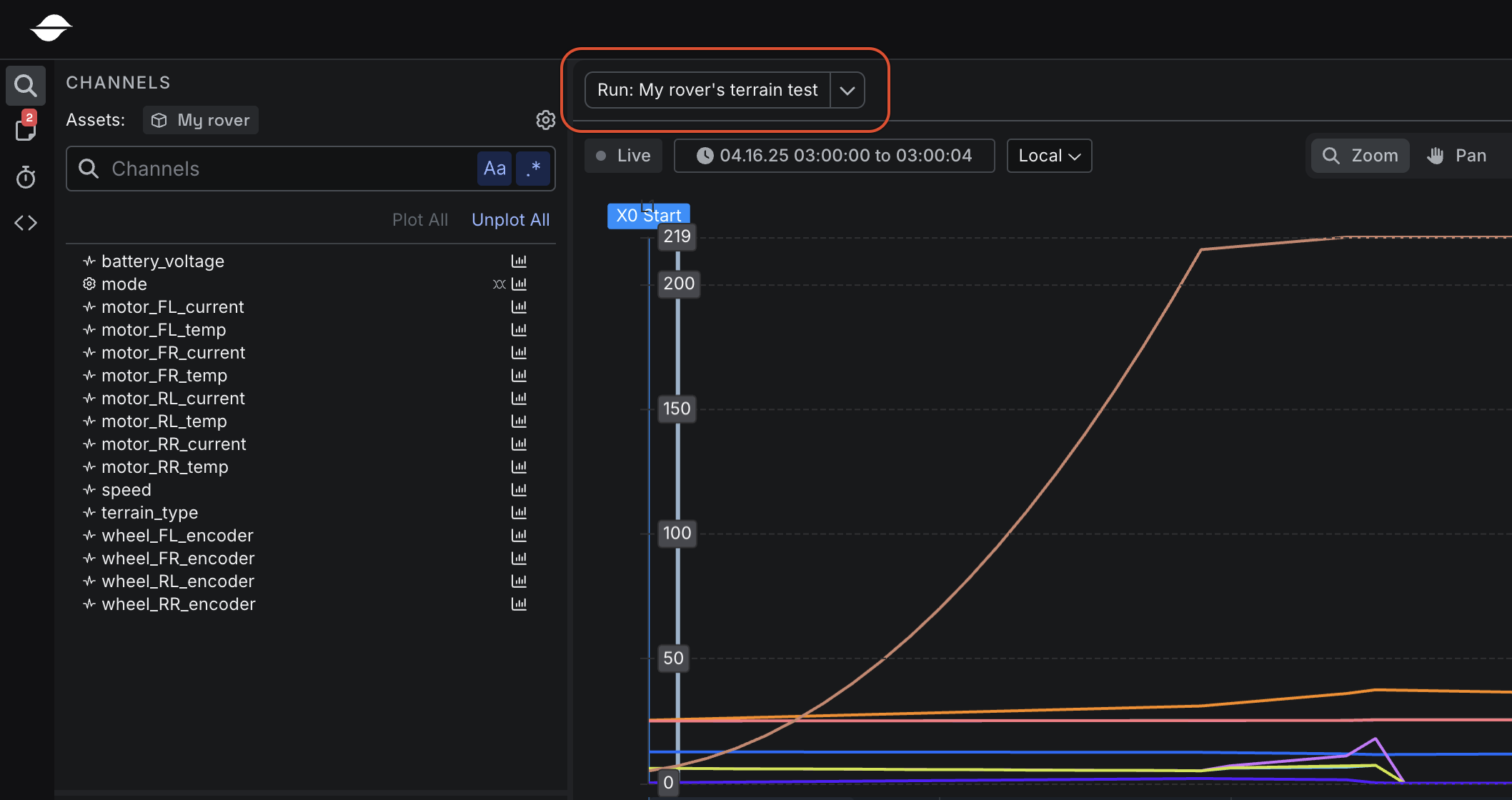1512x800 pixels.
Task: Open the stopwatch icon in the sidebar
Action: [26, 177]
